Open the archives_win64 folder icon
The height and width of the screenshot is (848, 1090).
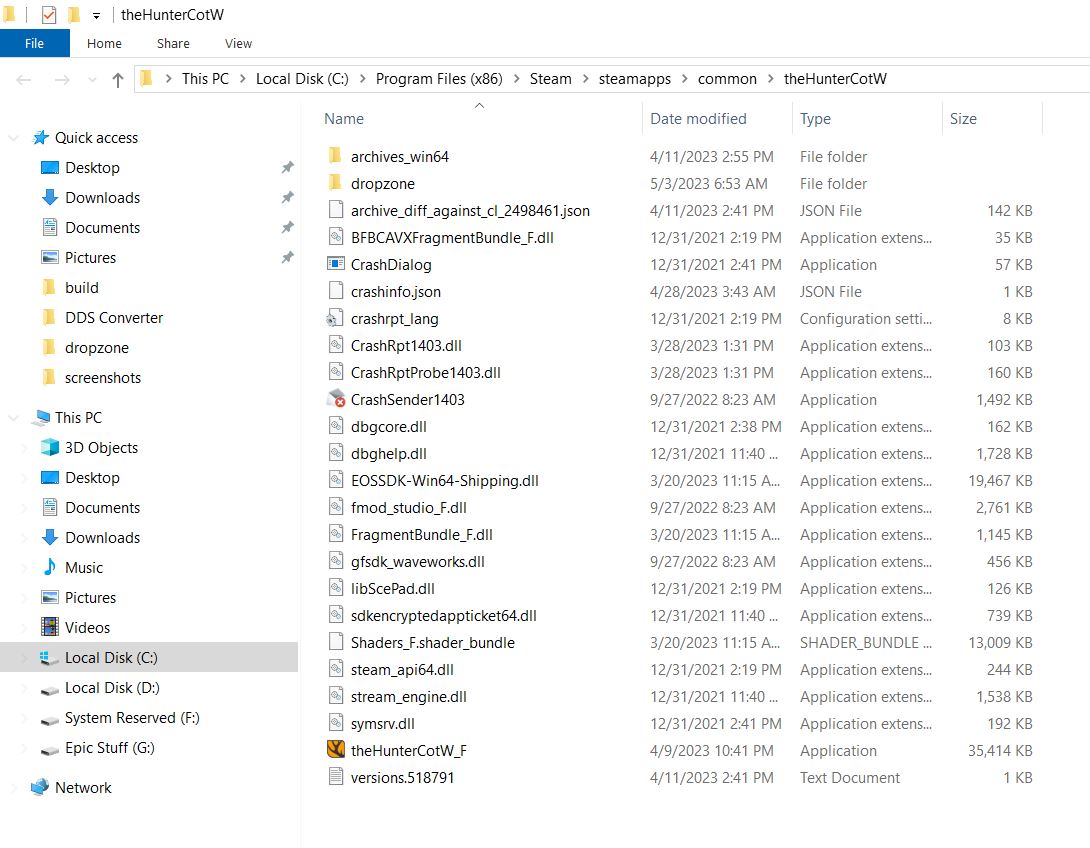pyautogui.click(x=335, y=155)
